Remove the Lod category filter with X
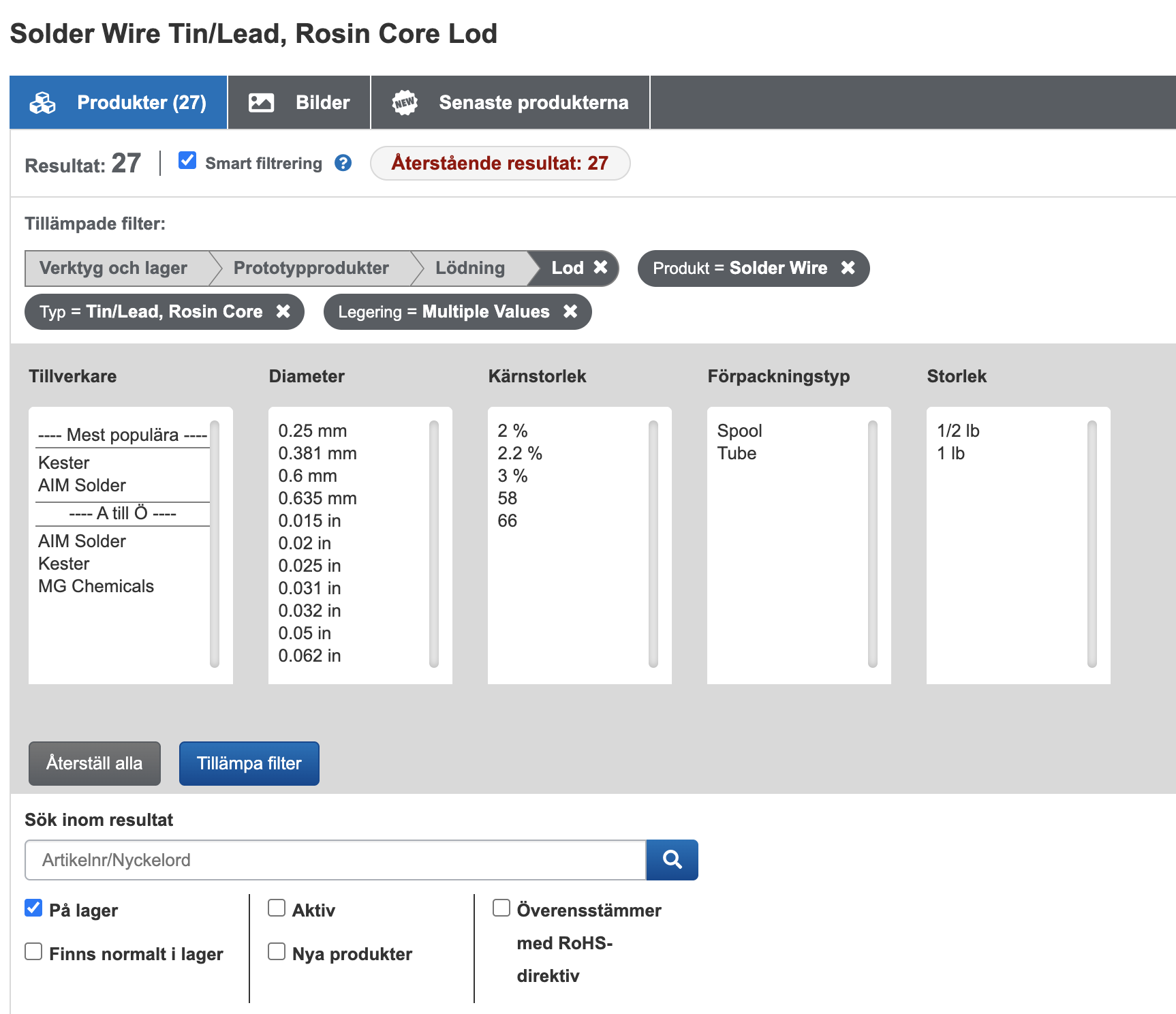This screenshot has height=1014, width=1176. point(600,268)
